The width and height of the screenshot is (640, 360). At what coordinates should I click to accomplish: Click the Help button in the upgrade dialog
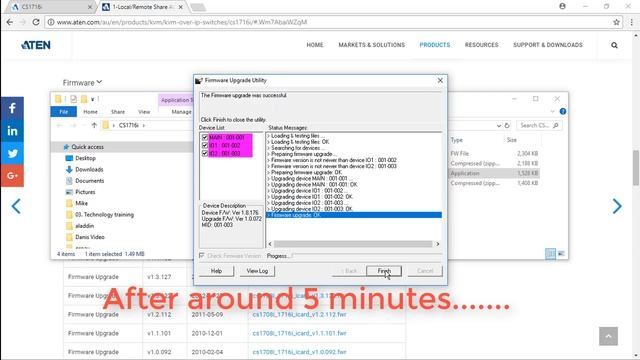pos(216,271)
